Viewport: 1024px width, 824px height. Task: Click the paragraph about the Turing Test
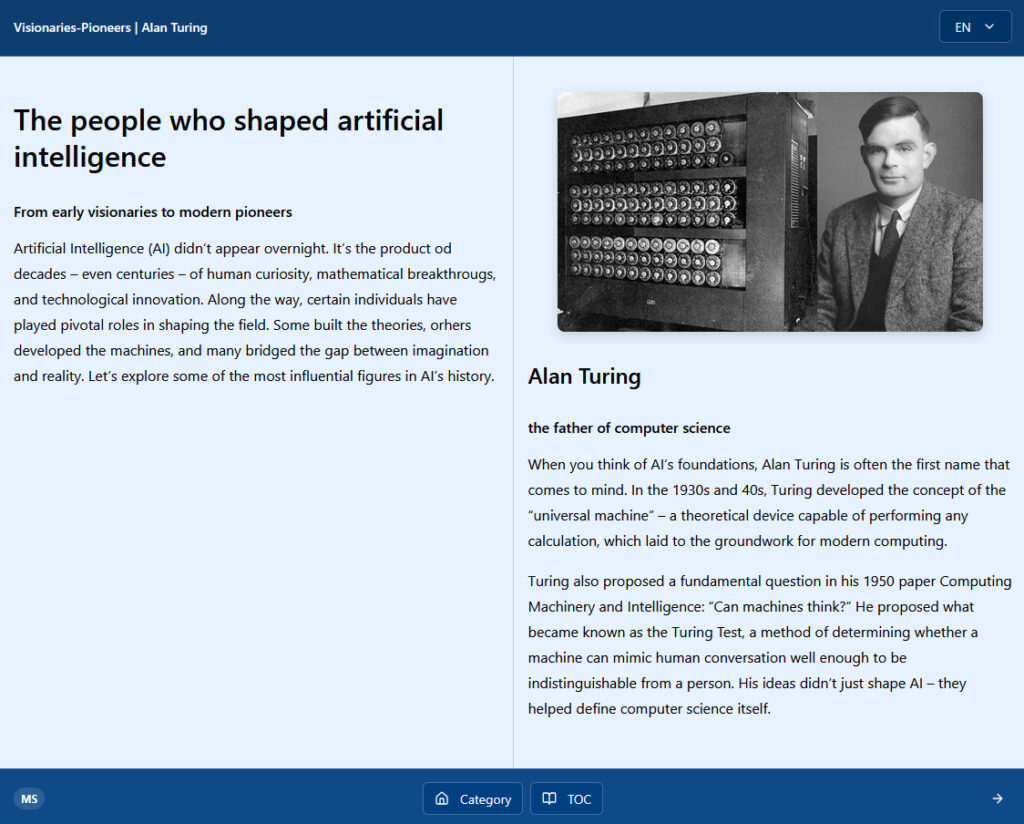click(x=768, y=645)
